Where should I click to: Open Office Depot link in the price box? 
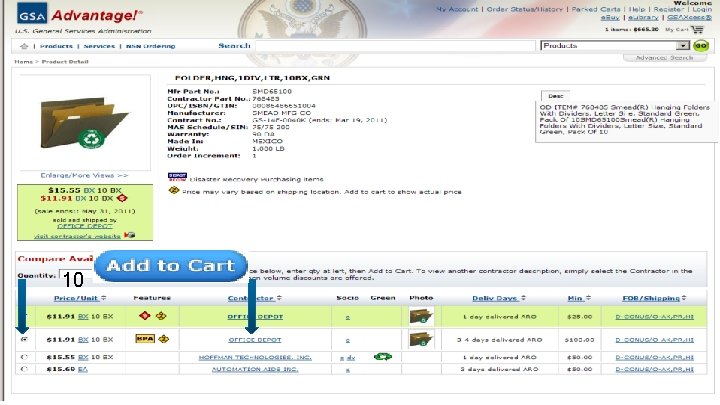(84, 226)
